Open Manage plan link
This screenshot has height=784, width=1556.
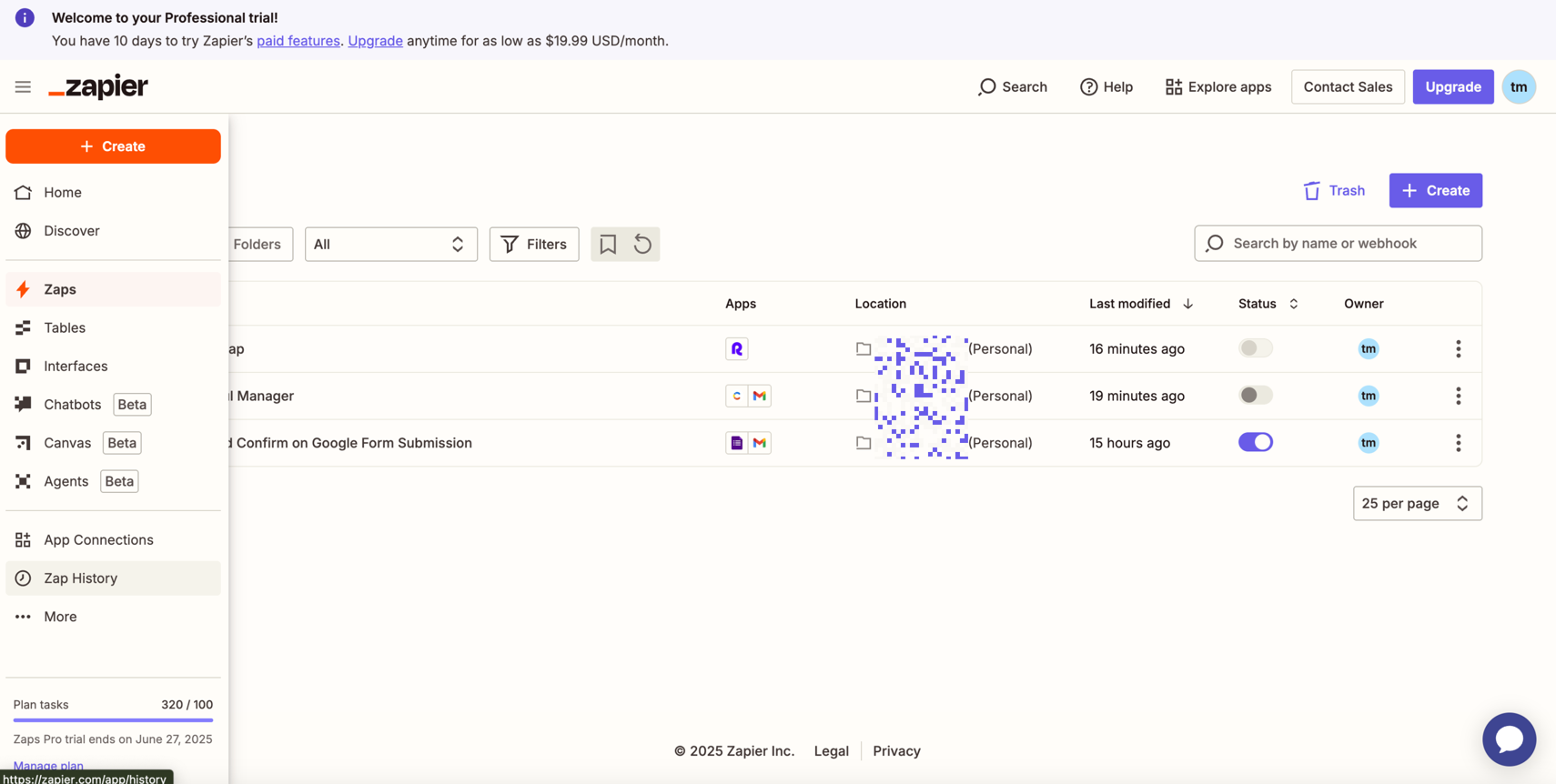click(48, 766)
